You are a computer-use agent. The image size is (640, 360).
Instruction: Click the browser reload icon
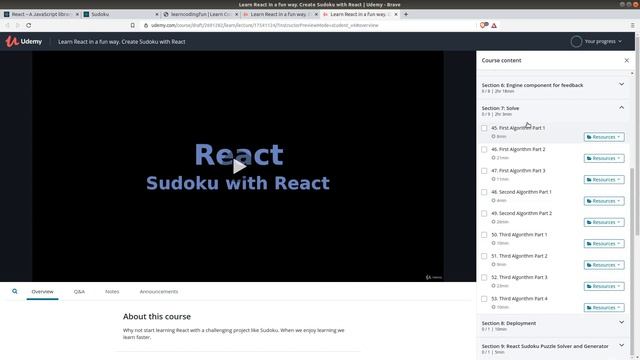pos(29,25)
